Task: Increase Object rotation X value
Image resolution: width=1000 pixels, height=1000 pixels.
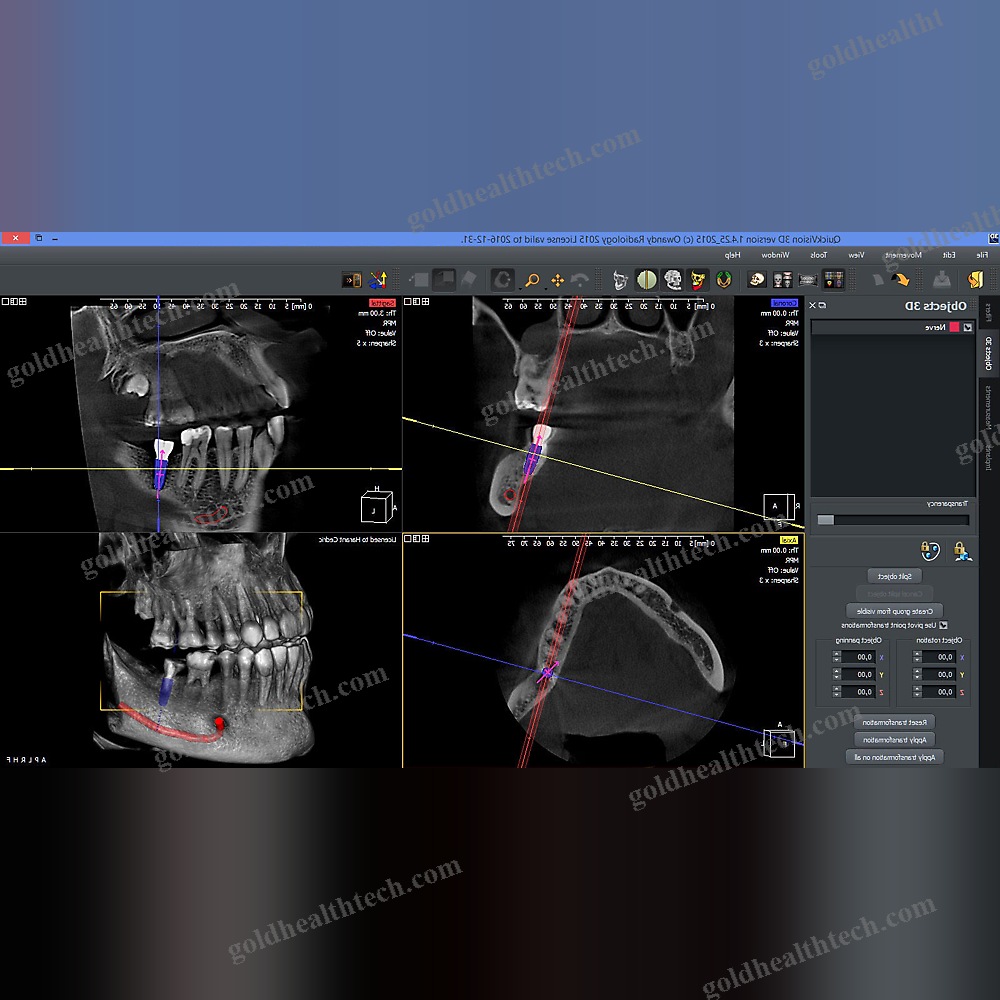Action: tap(917, 654)
